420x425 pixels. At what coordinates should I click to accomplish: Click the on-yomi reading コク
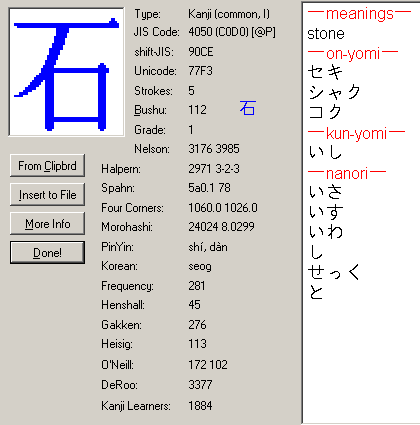tap(325, 112)
